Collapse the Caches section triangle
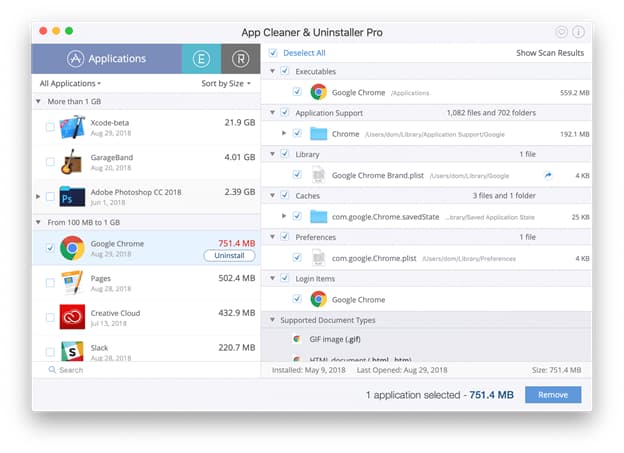 [273, 195]
